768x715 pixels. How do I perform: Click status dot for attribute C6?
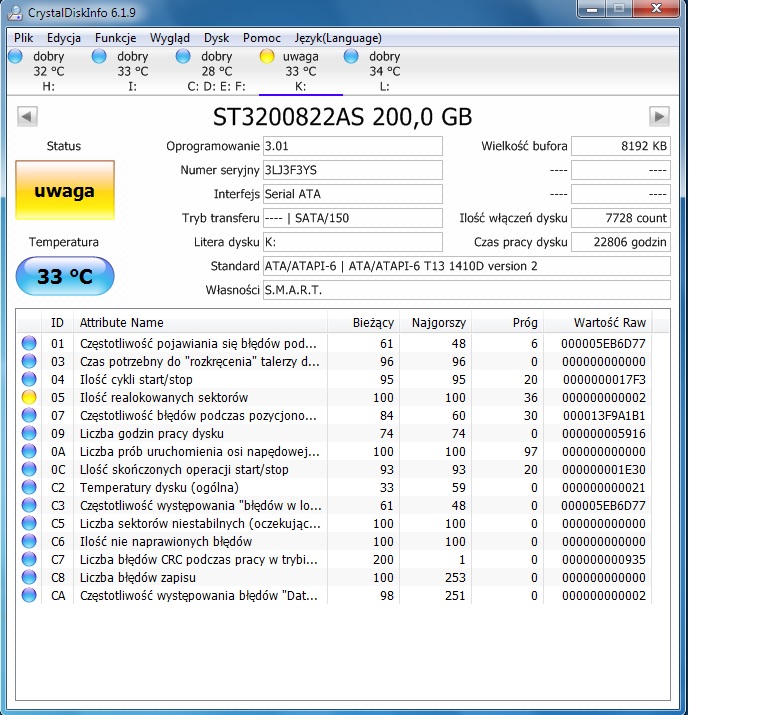point(29,541)
